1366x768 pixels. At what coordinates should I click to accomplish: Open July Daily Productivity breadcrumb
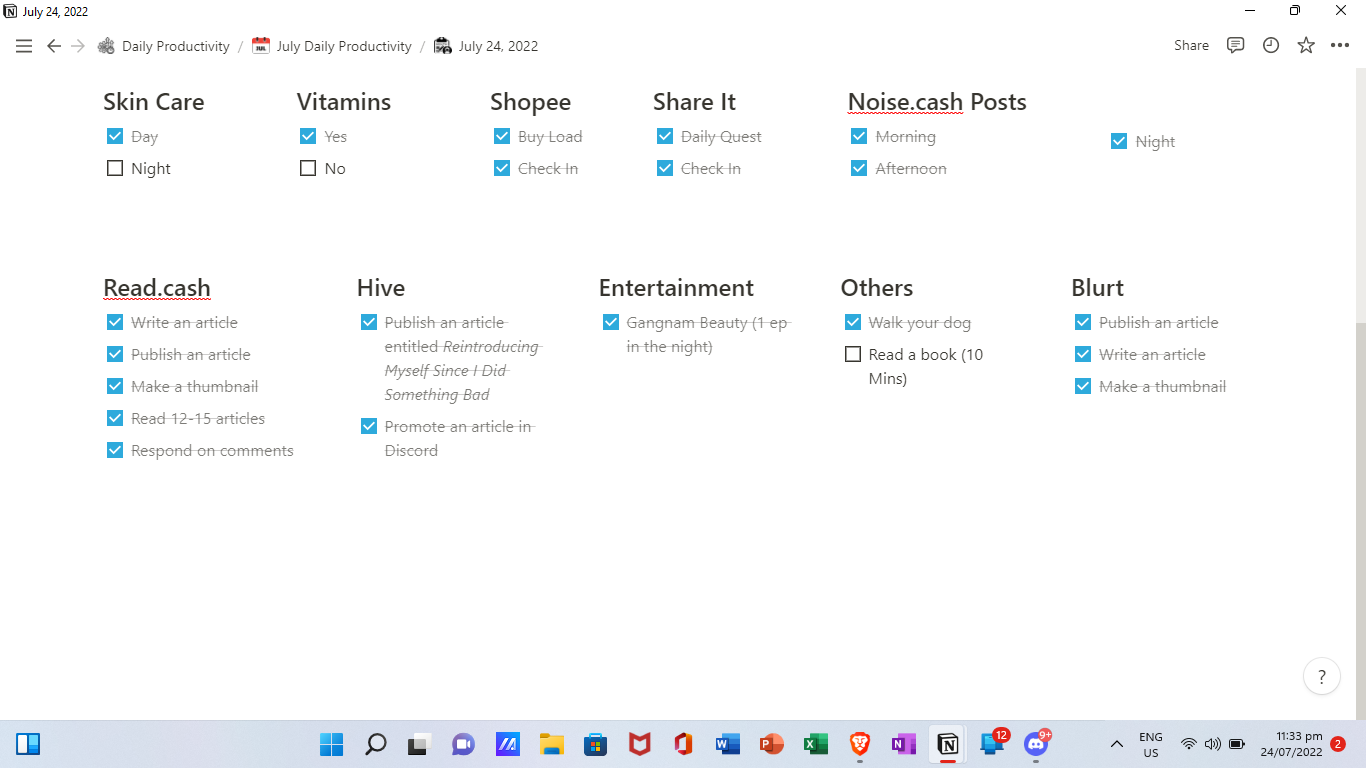click(x=331, y=46)
